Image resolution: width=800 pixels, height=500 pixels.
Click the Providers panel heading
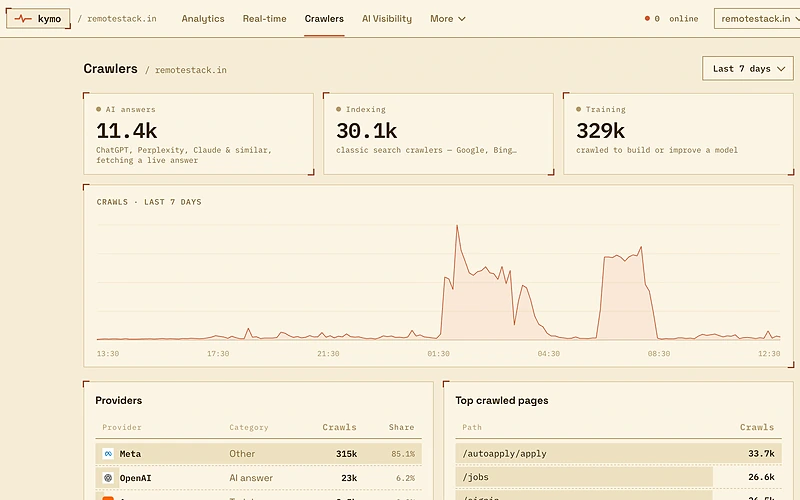pyautogui.click(x=118, y=401)
